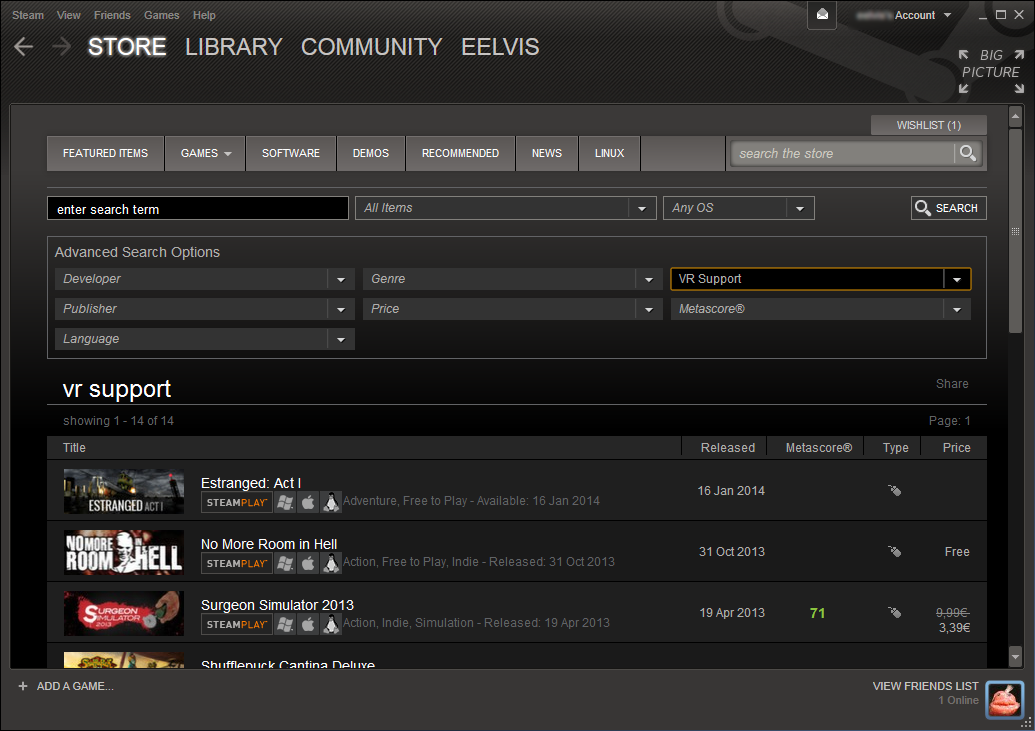This screenshot has width=1035, height=731.
Task: Click the page scrollbar thumb
Action: (1016, 231)
